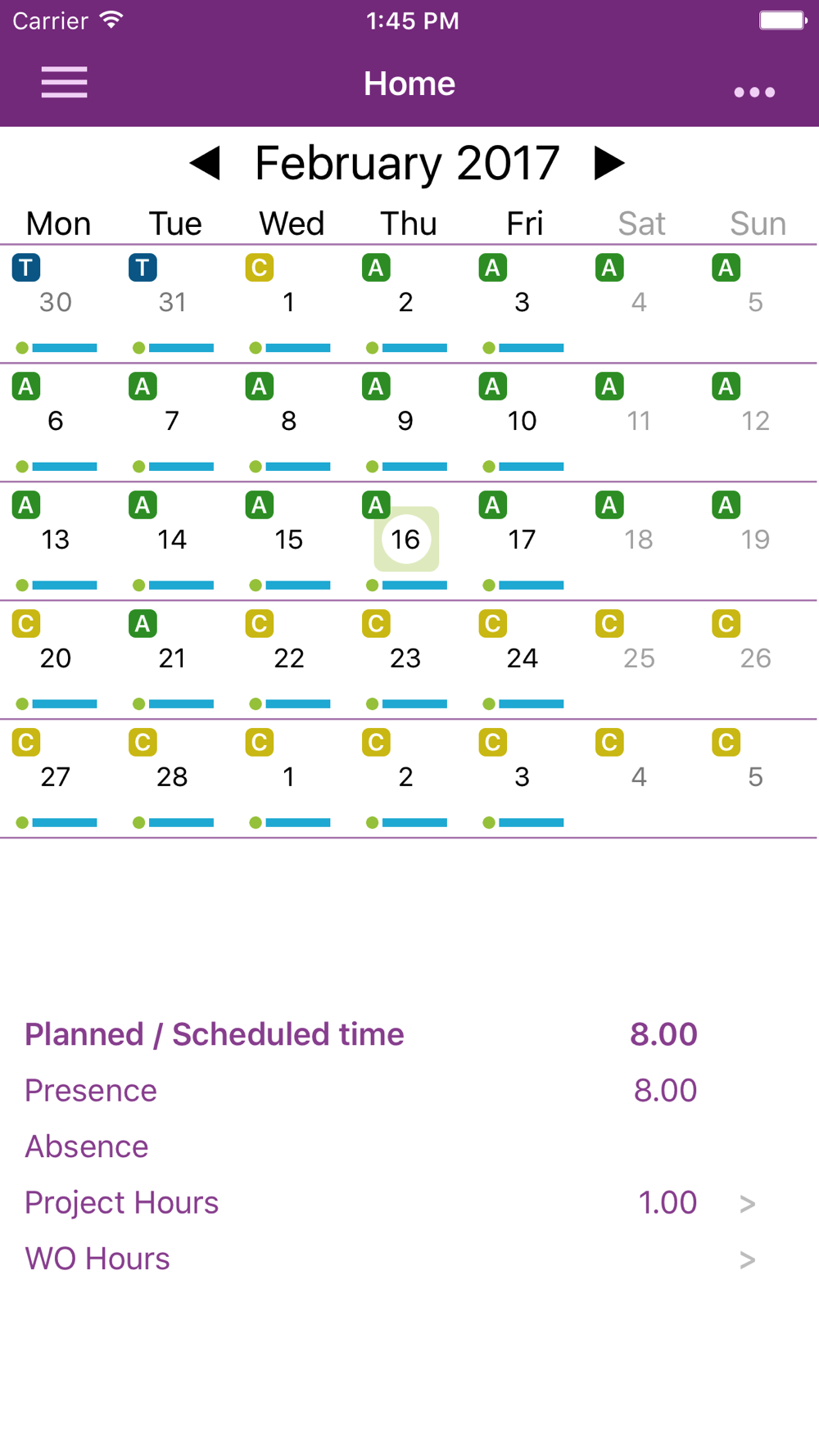
Task: Select February 28 in the calendar
Action: point(172,776)
